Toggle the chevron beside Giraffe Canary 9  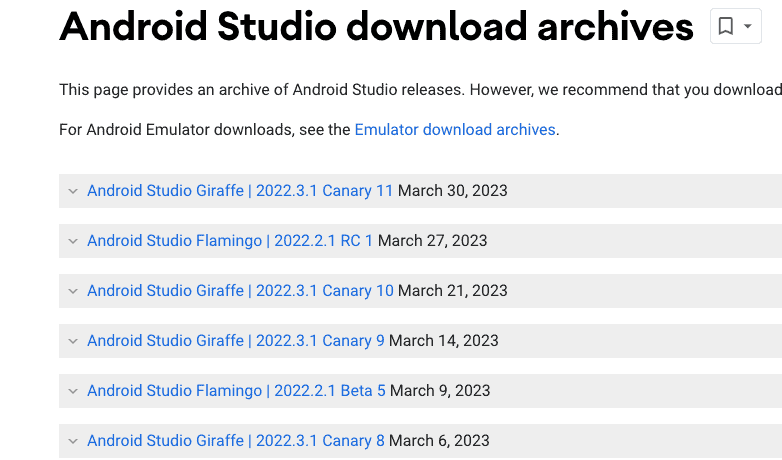coord(72,341)
